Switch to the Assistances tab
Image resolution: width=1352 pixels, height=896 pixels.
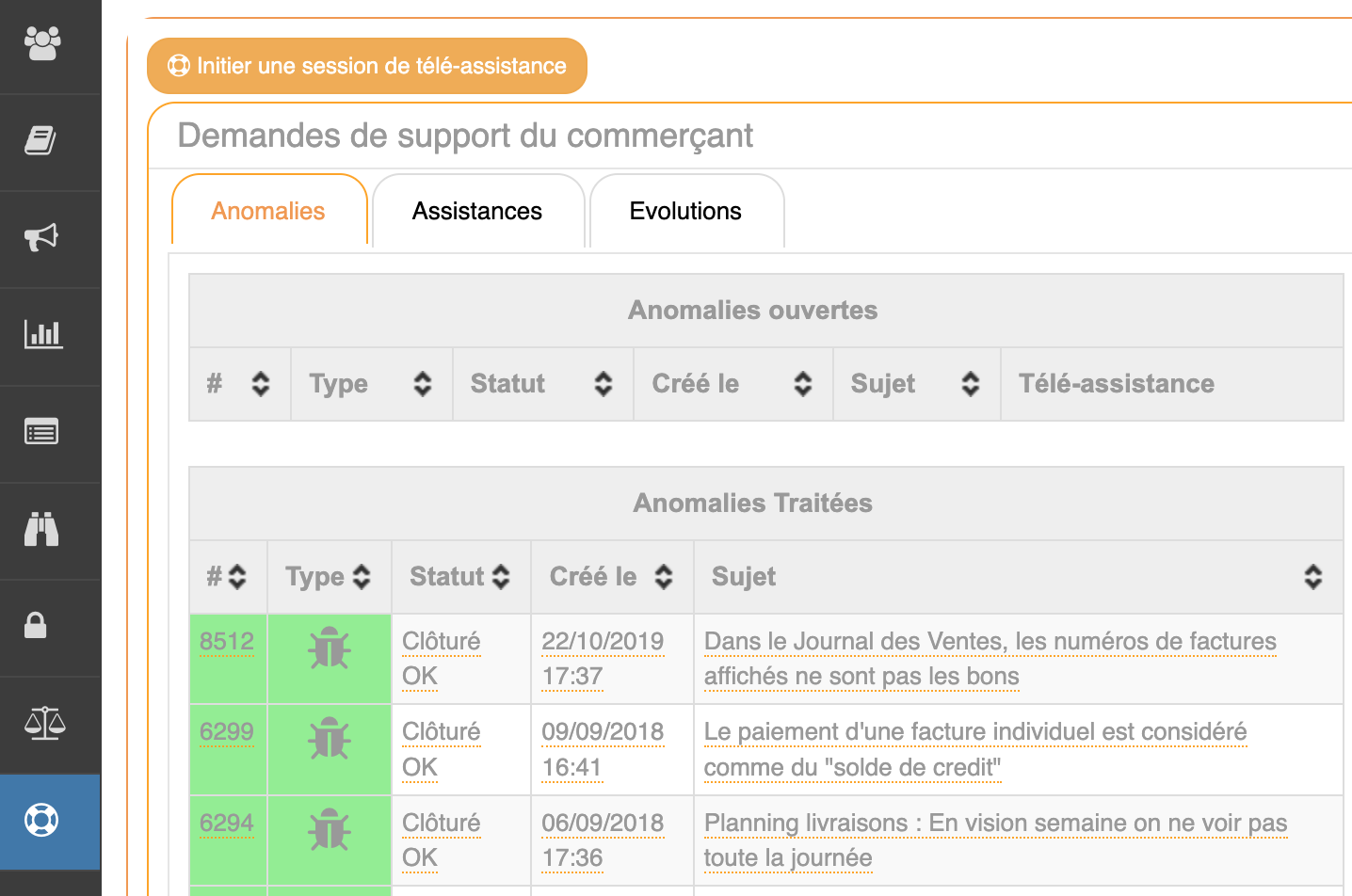click(x=477, y=212)
